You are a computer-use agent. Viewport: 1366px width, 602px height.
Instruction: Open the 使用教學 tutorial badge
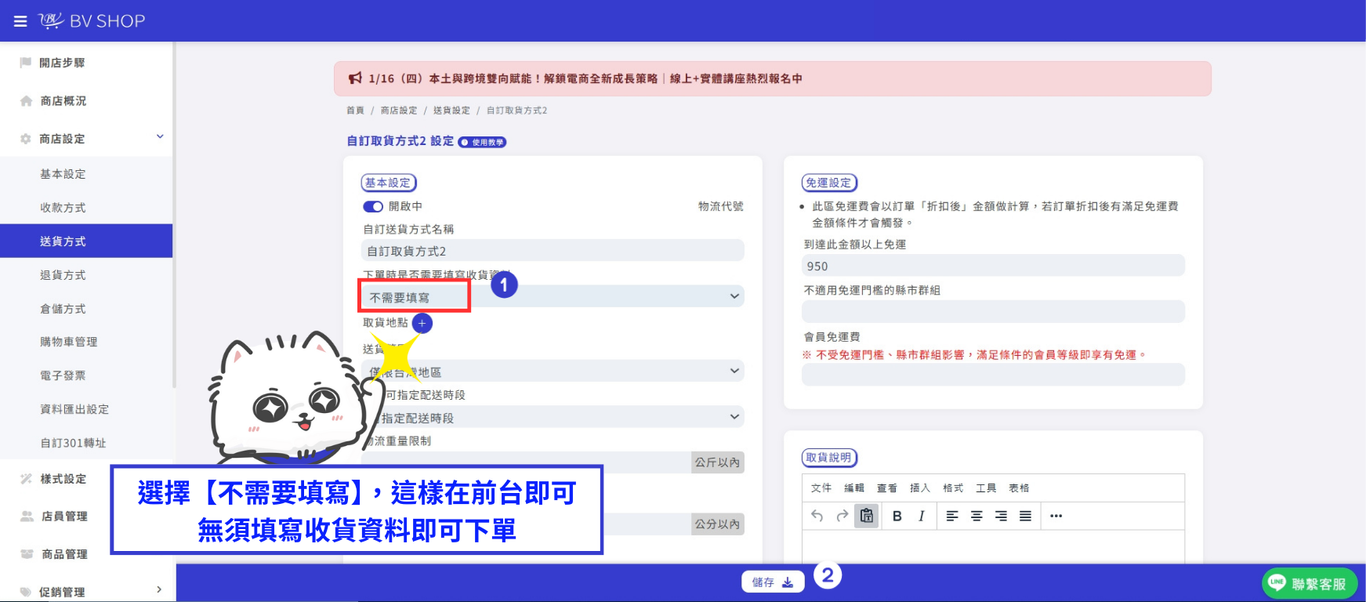pyautogui.click(x=483, y=142)
